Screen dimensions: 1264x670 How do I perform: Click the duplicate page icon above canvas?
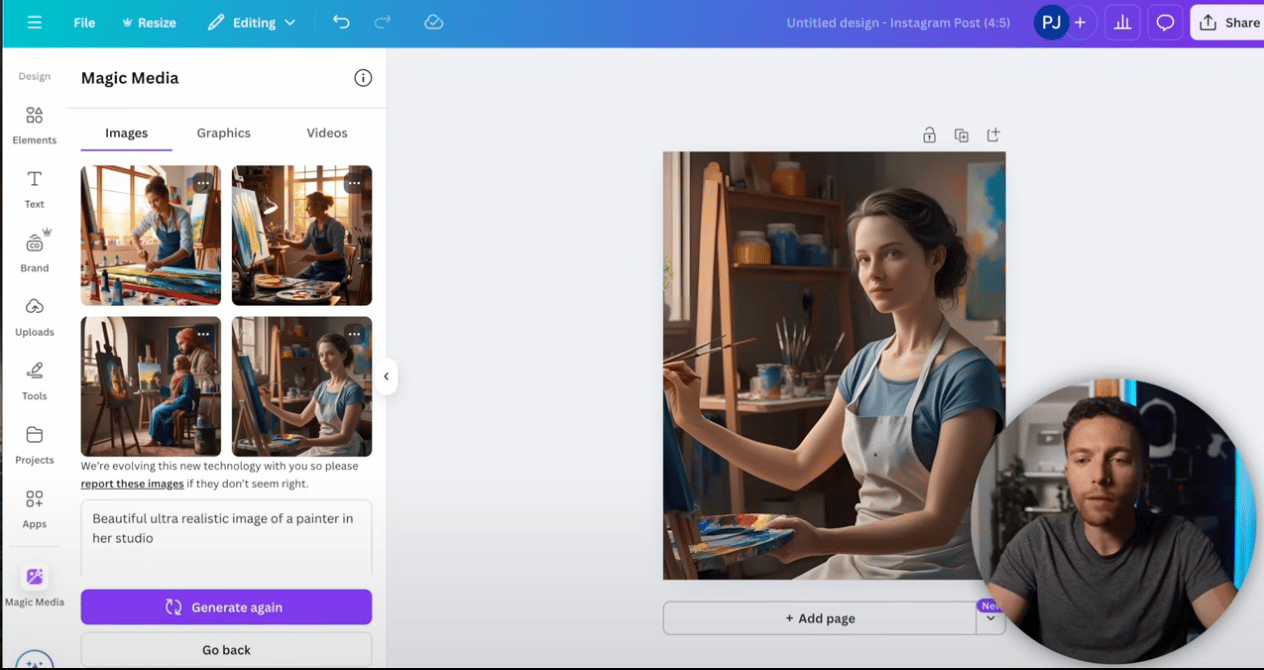[x=961, y=135]
